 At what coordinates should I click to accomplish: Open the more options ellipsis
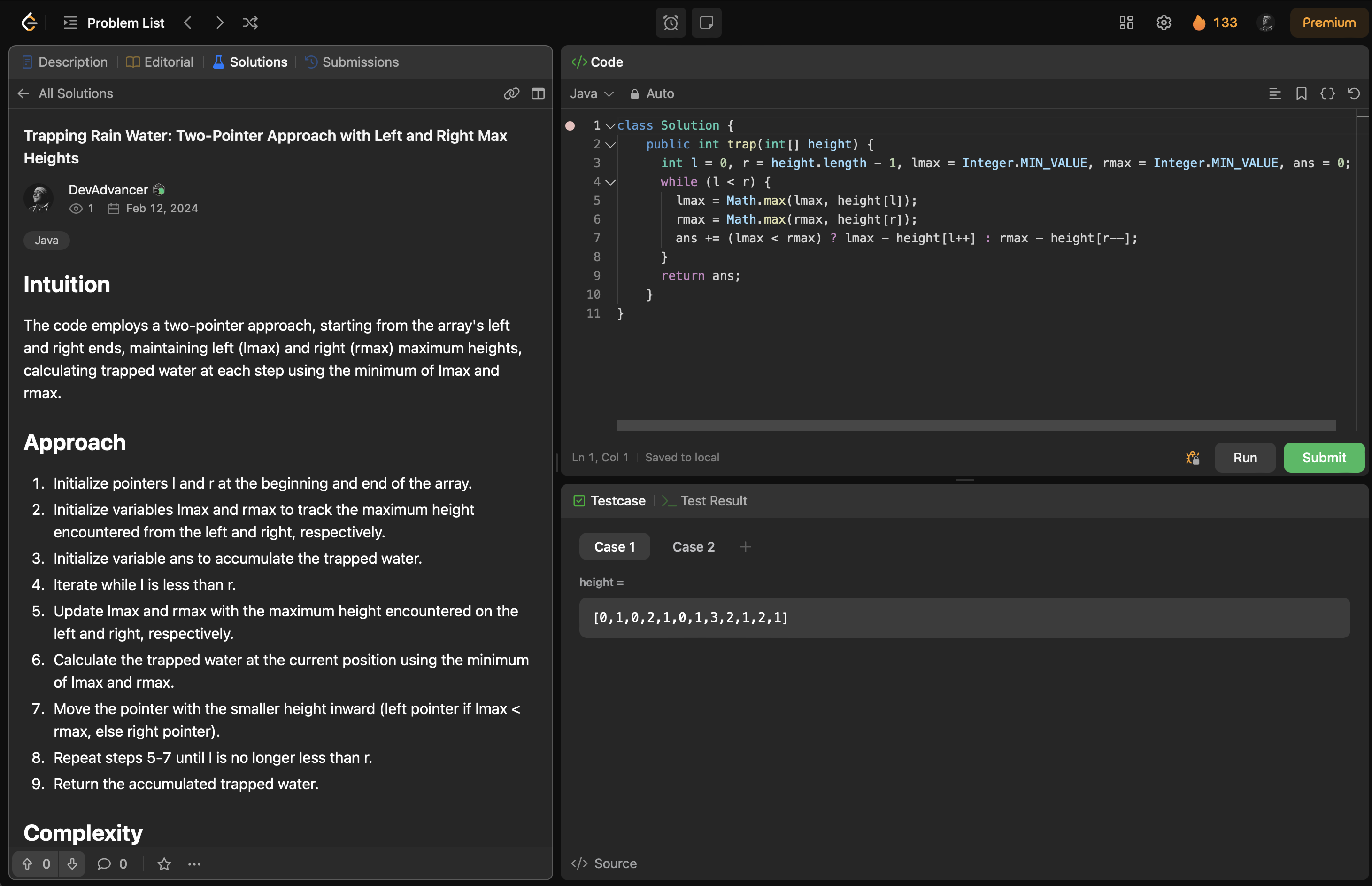[x=194, y=863]
